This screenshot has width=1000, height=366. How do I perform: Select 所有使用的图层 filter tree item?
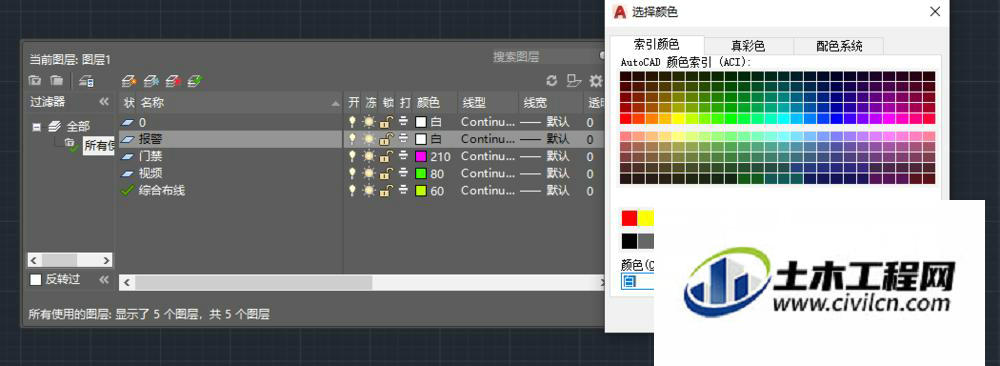tap(98, 146)
